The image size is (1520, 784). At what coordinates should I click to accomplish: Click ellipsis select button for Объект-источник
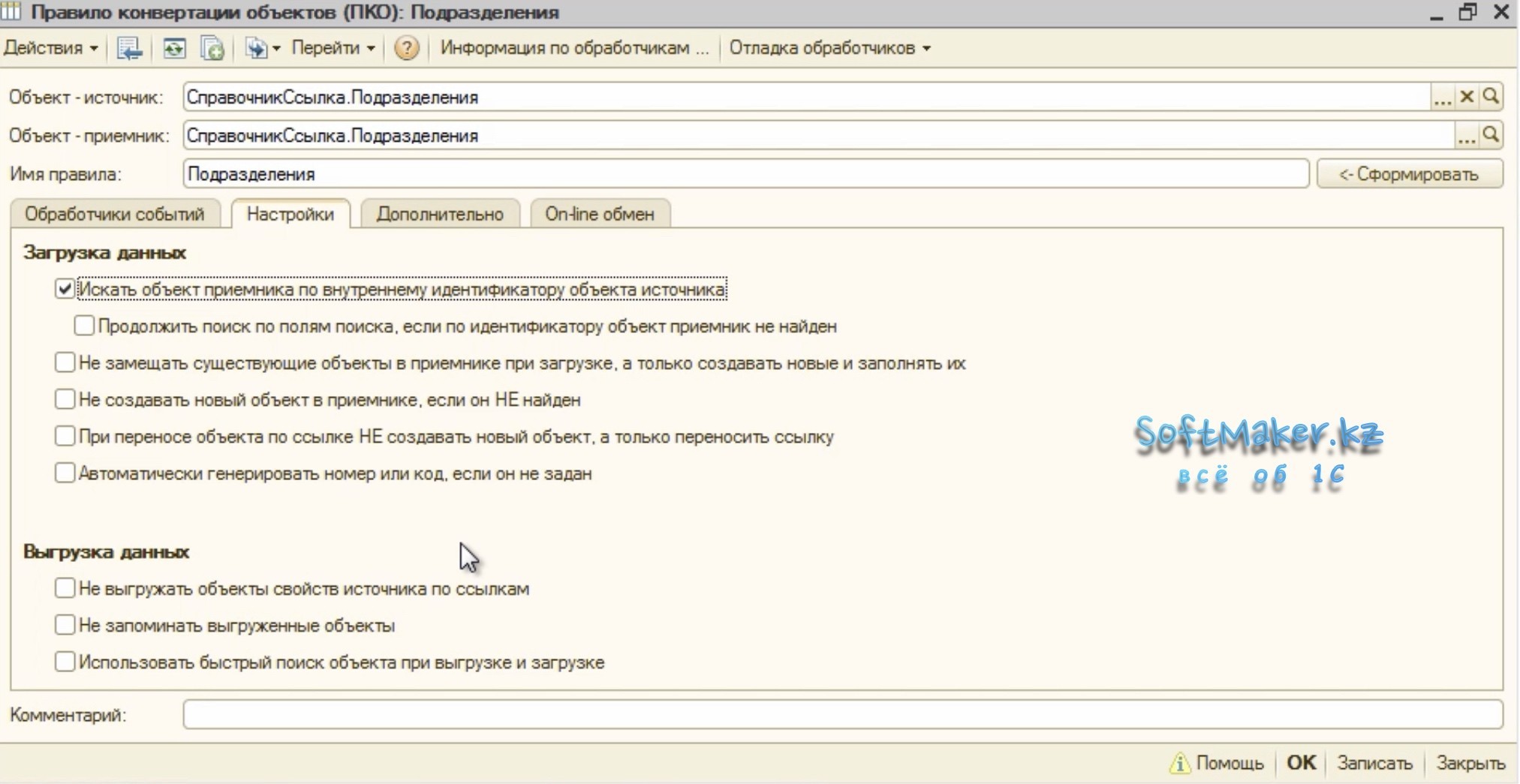[x=1442, y=98]
